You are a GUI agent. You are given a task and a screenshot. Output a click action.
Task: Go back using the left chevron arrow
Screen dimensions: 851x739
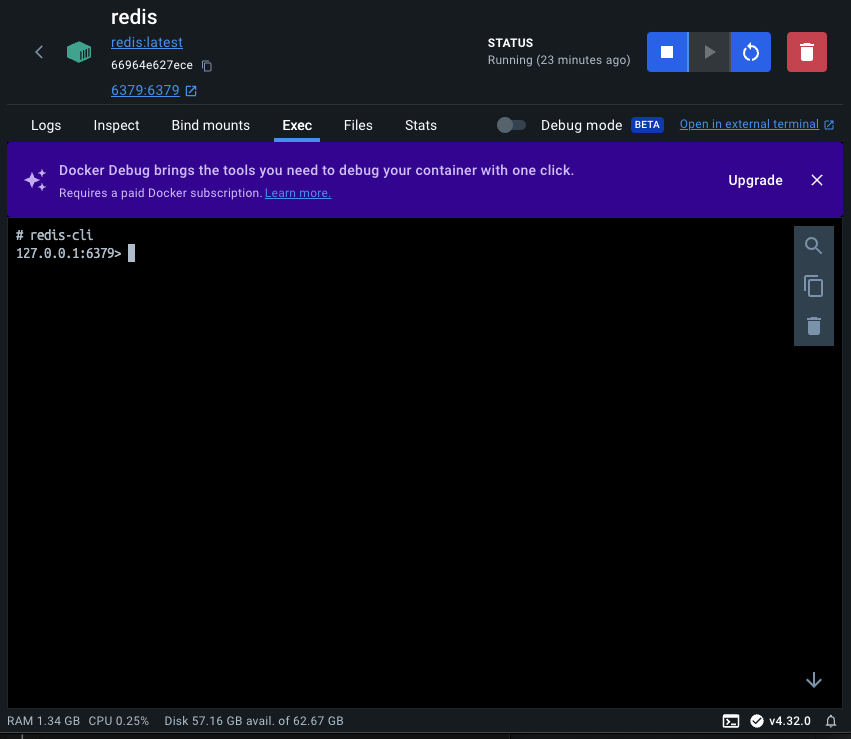[x=39, y=52]
